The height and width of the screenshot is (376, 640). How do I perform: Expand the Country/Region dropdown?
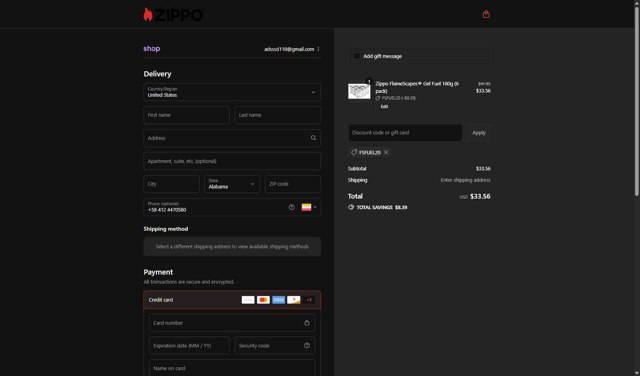pyautogui.click(x=232, y=92)
